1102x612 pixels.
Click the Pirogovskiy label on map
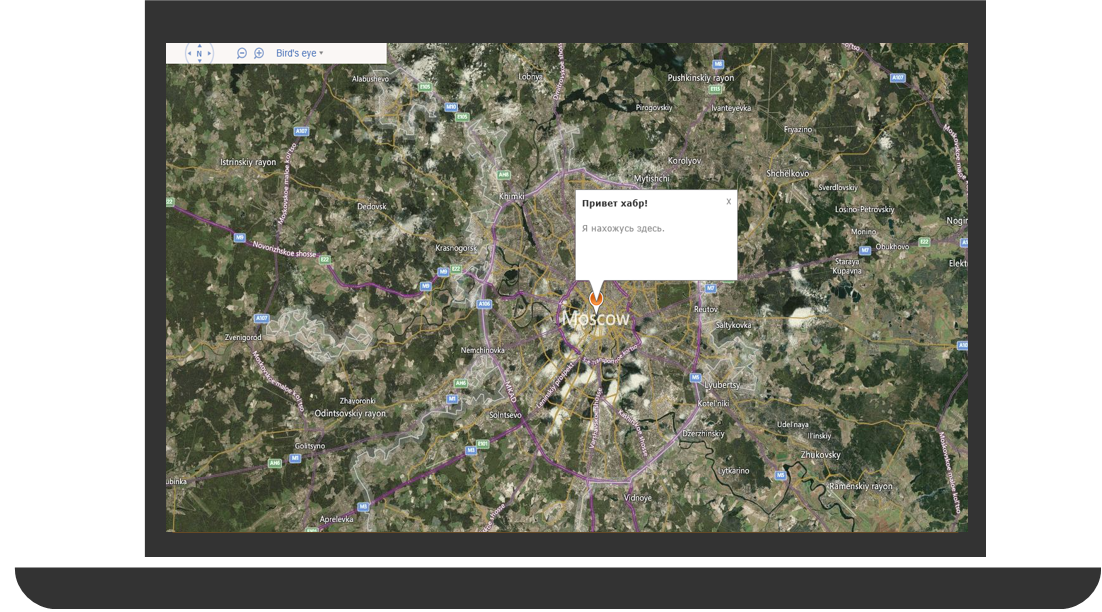(654, 108)
